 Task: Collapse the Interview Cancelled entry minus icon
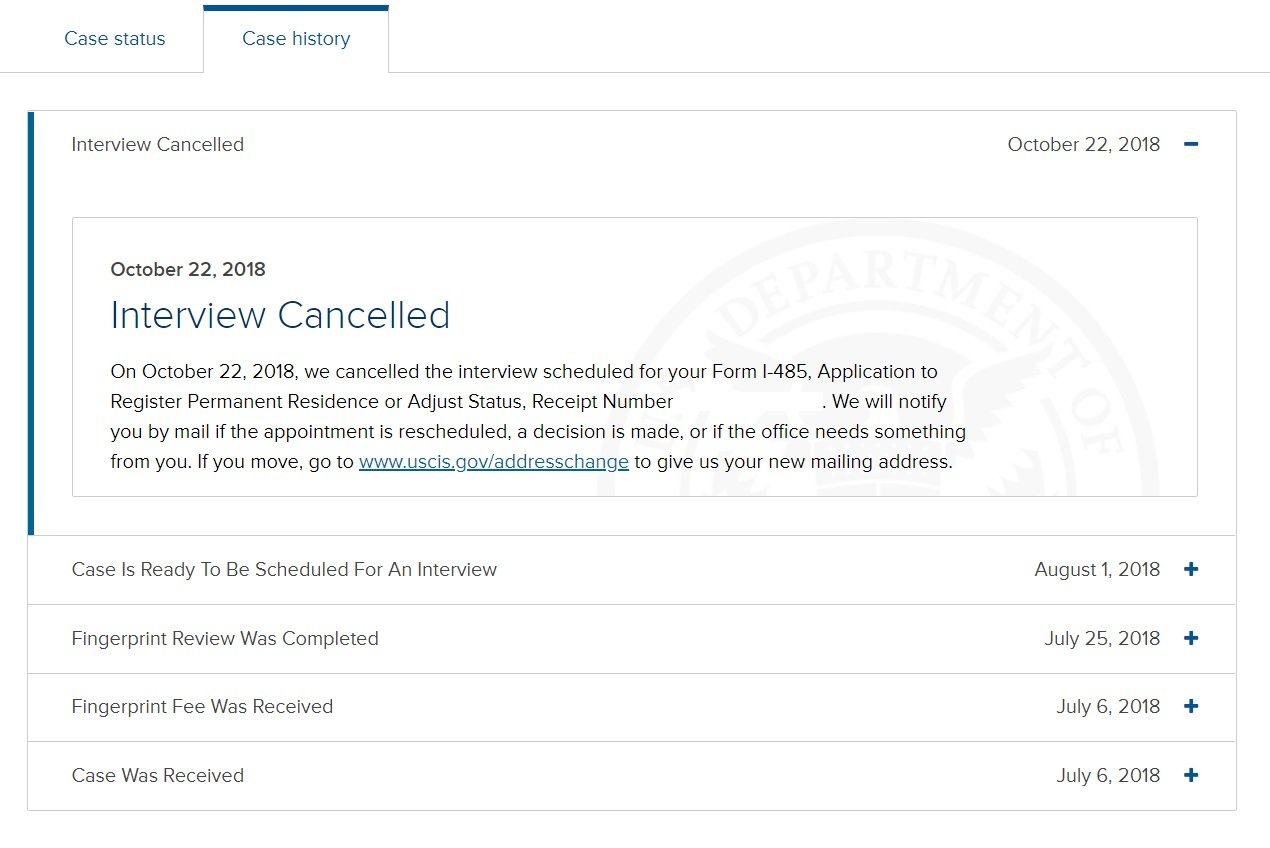pyautogui.click(x=1190, y=144)
